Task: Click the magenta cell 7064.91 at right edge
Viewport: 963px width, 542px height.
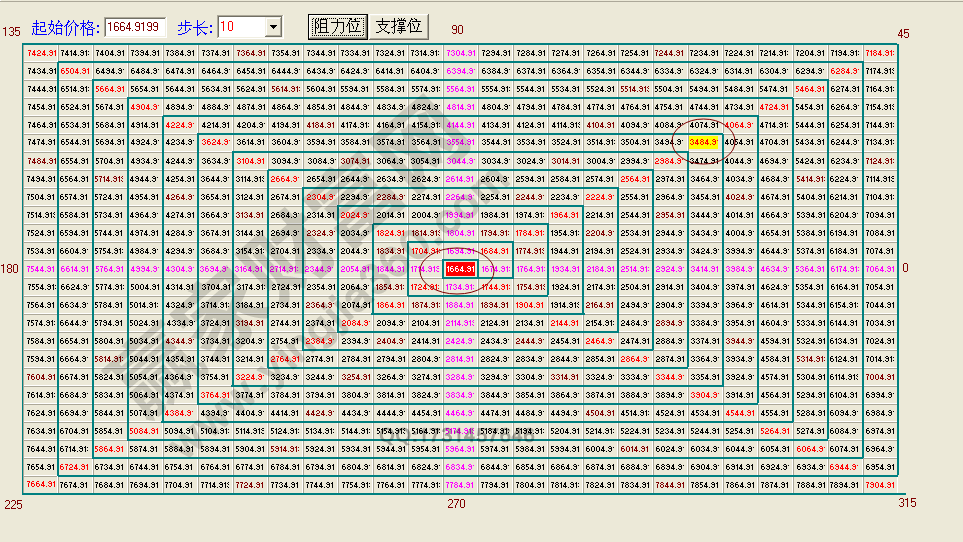Action: coord(880,269)
